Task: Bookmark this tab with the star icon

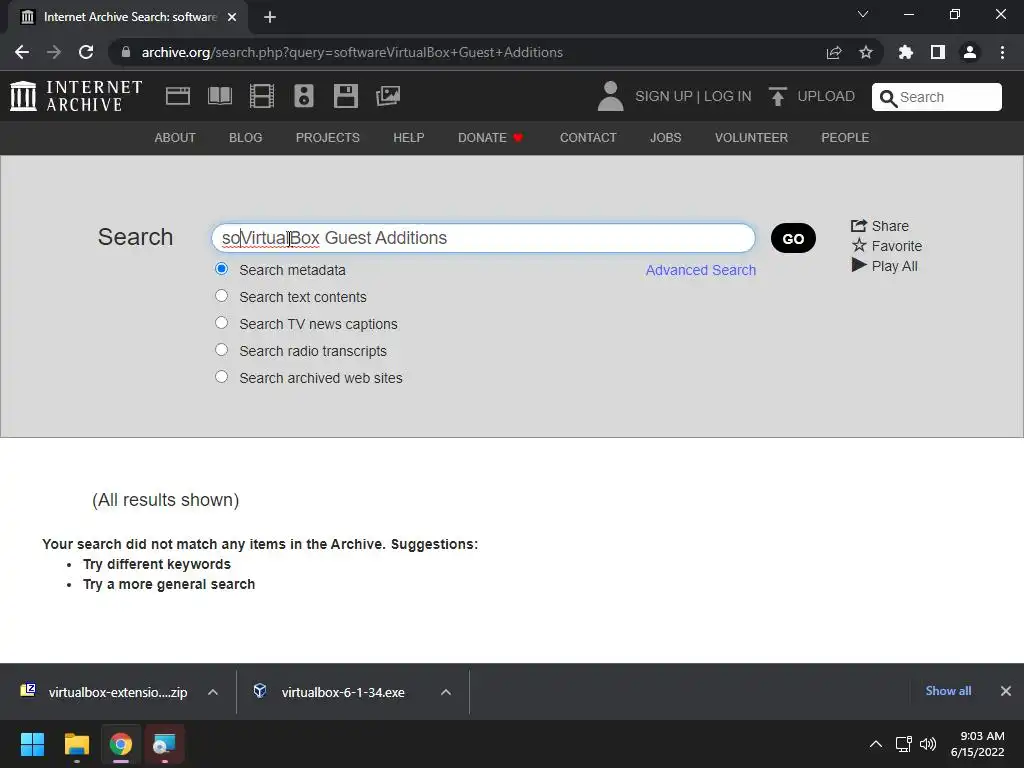Action: (x=866, y=52)
